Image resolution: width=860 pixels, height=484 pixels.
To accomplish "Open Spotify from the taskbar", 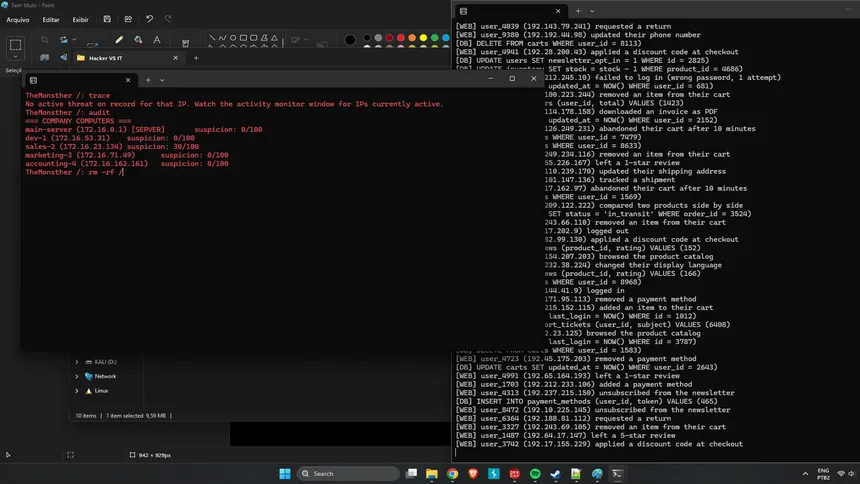I will tap(535, 474).
